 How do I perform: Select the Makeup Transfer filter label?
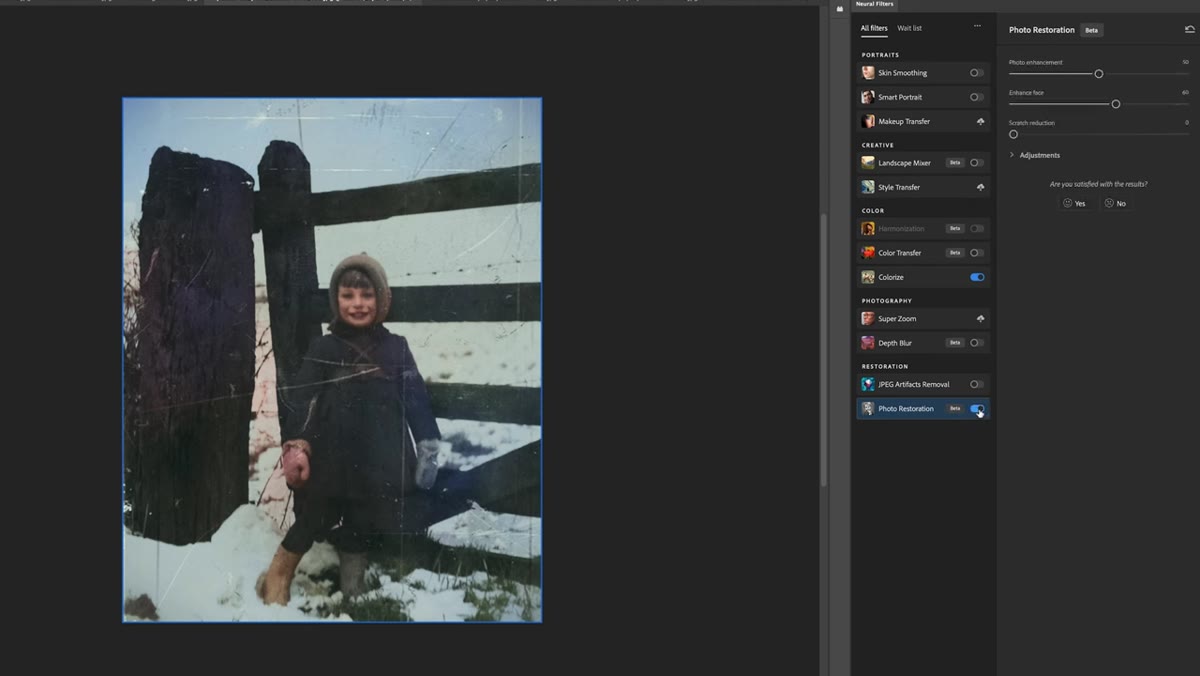tap(904, 121)
